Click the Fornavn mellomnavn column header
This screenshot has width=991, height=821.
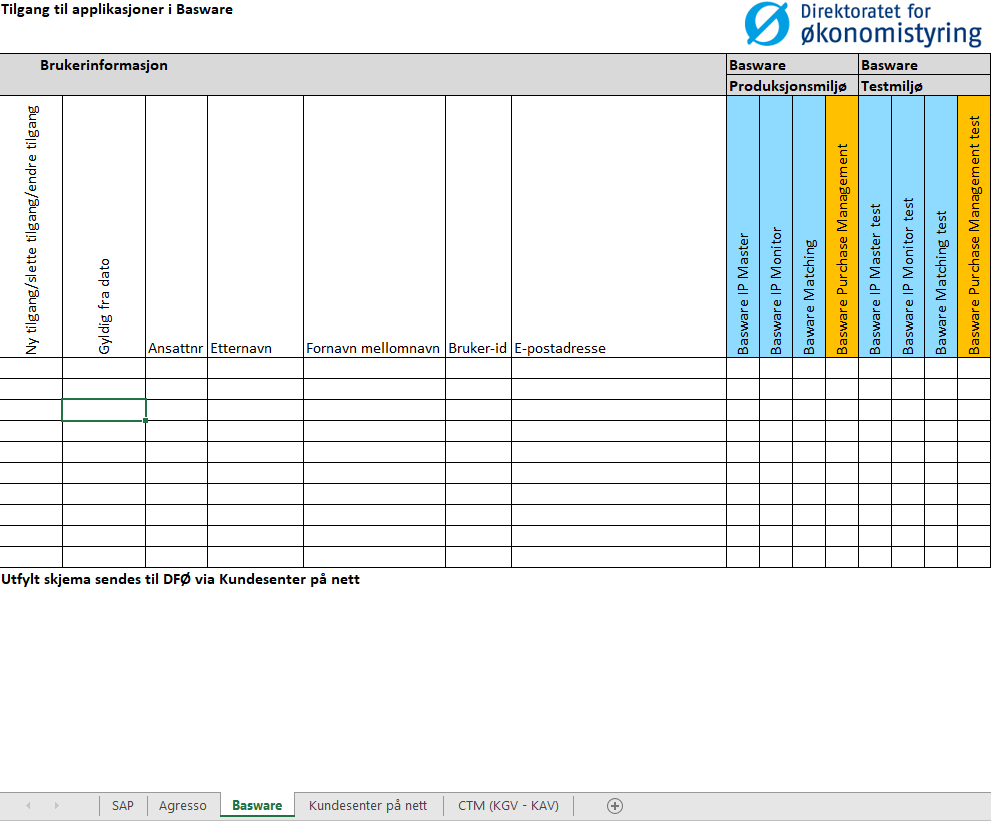pyautogui.click(x=374, y=227)
